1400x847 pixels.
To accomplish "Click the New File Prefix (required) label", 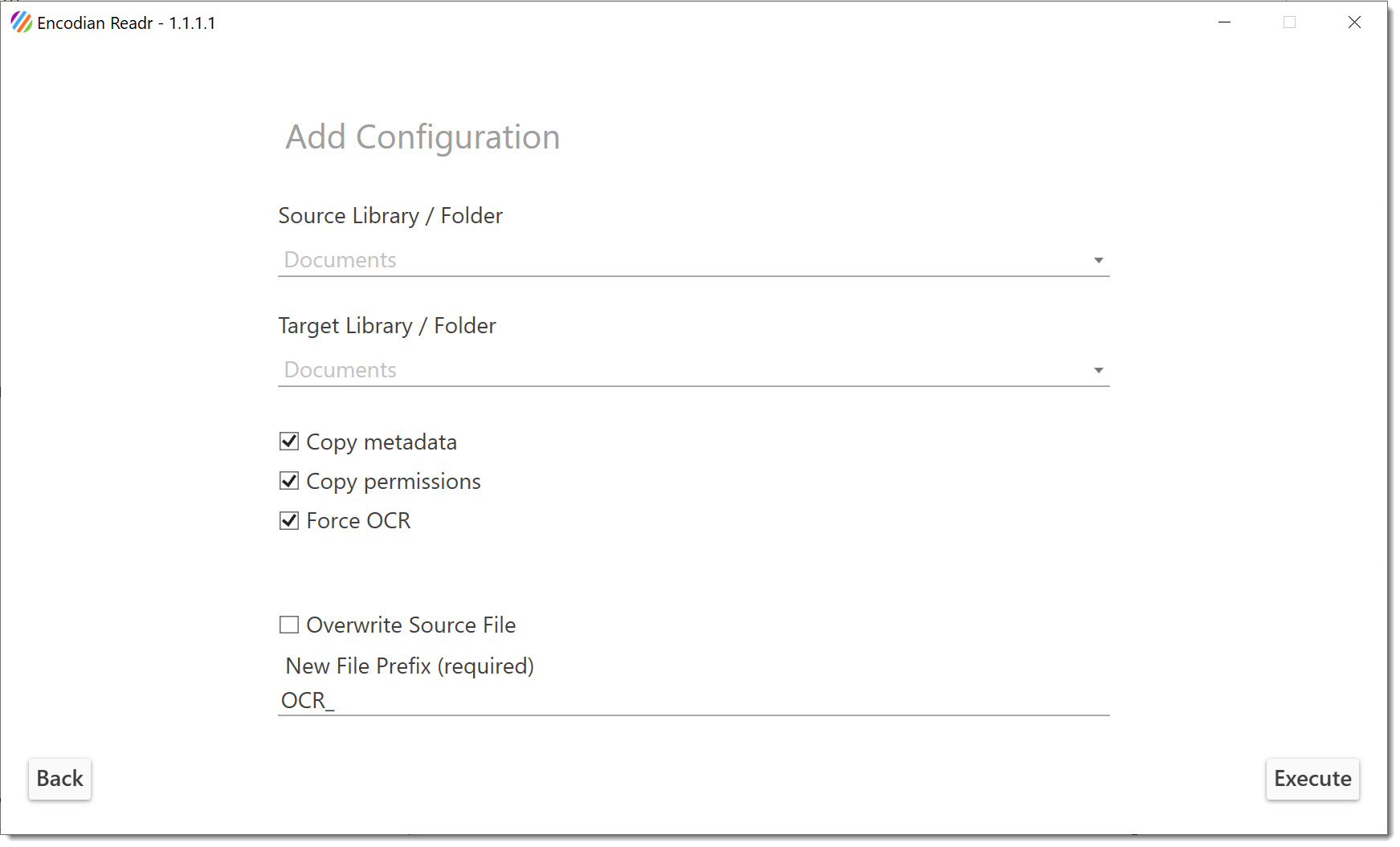I will click(410, 666).
